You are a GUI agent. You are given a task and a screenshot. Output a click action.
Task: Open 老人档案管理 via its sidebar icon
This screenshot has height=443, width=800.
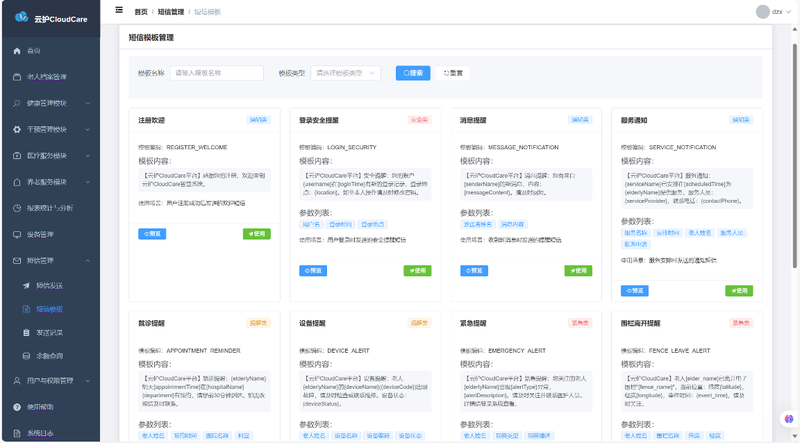(17, 77)
